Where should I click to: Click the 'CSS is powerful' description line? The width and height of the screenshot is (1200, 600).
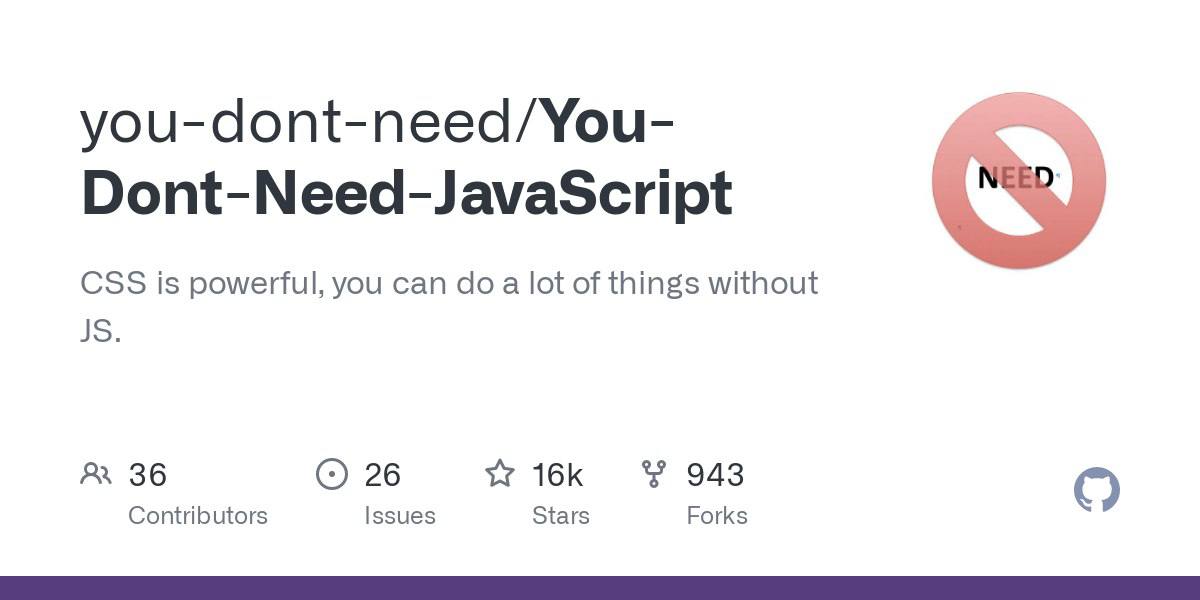click(449, 283)
